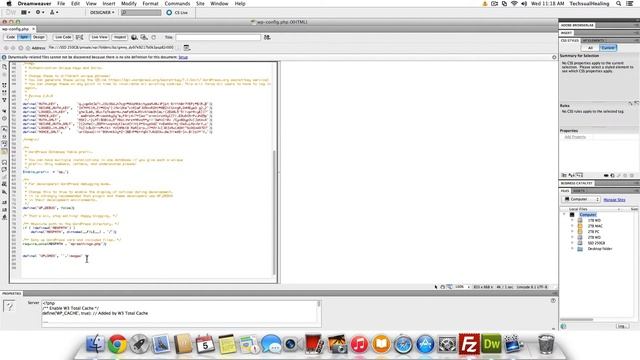This screenshot has height=360, width=640.
Task: Toggle Live Code mode
Action: point(63,37)
